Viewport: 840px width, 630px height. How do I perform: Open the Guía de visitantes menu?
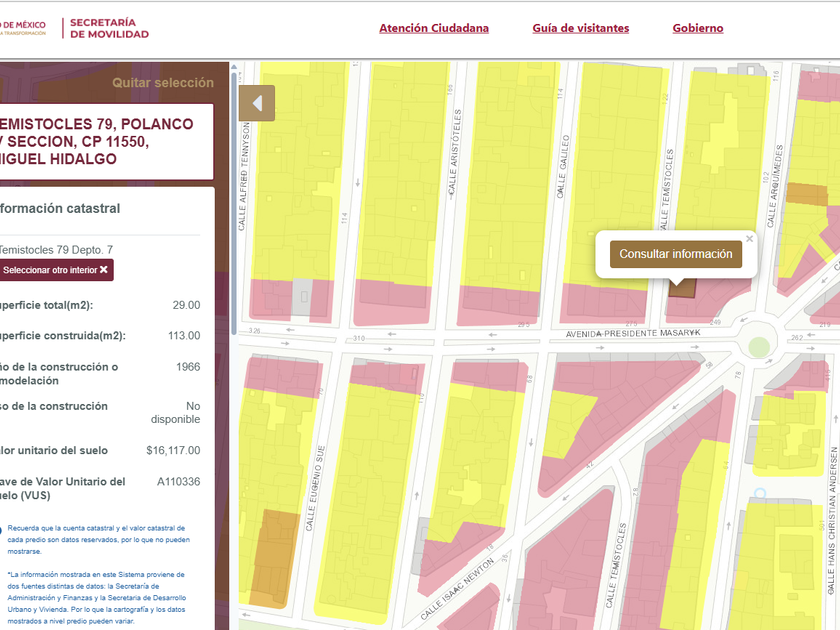pyautogui.click(x=580, y=28)
